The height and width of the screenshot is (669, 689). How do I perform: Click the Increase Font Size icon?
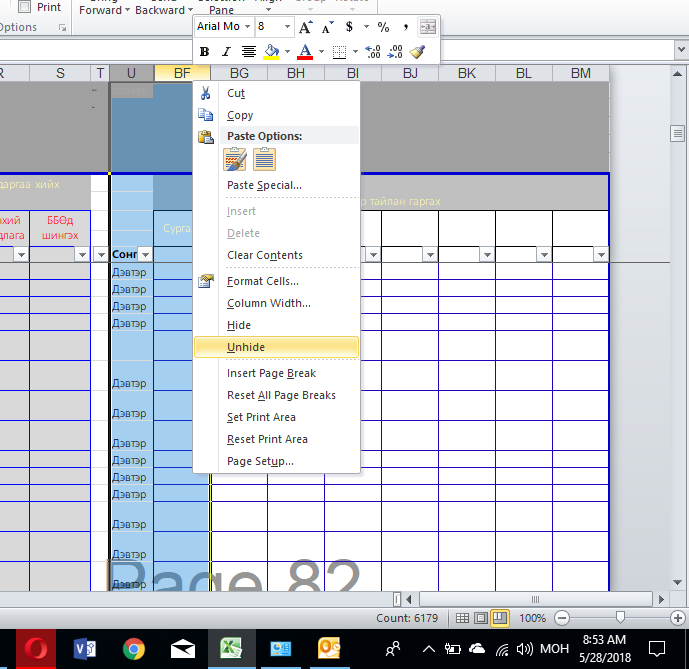[x=305, y=27]
